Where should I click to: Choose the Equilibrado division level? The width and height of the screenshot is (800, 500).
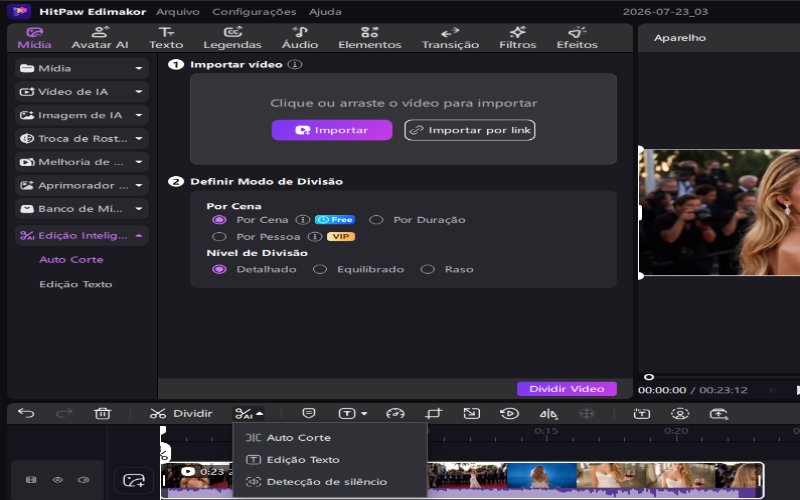pyautogui.click(x=320, y=269)
